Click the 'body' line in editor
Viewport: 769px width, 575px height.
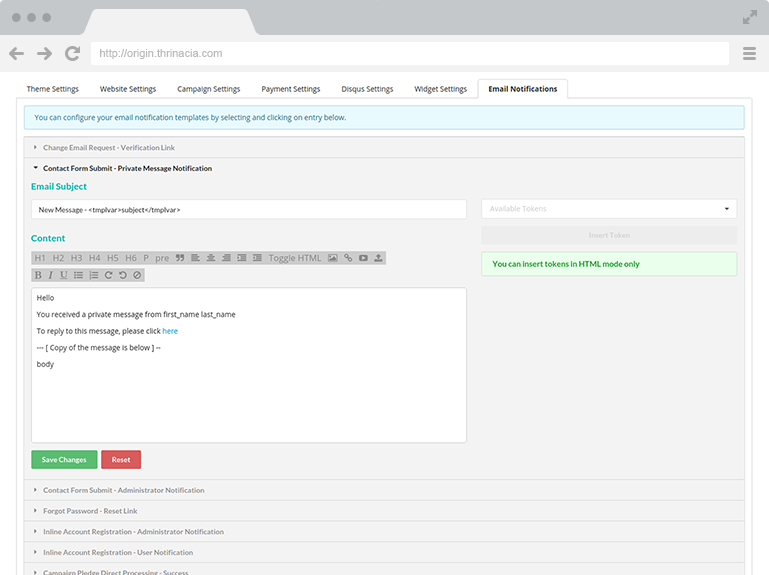coord(45,364)
